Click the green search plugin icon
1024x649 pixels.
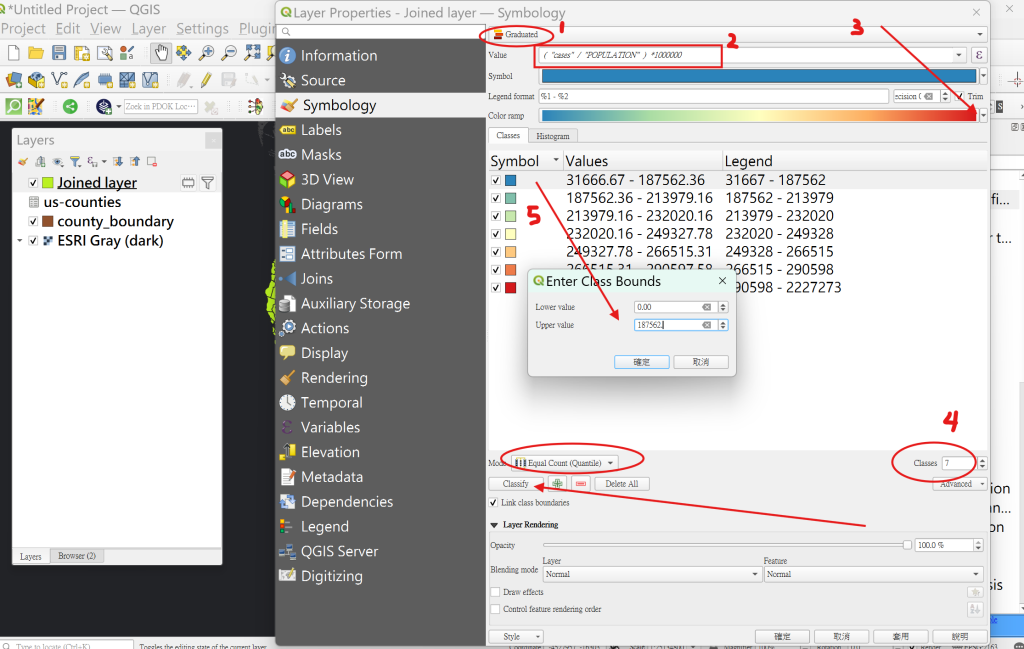(14, 106)
